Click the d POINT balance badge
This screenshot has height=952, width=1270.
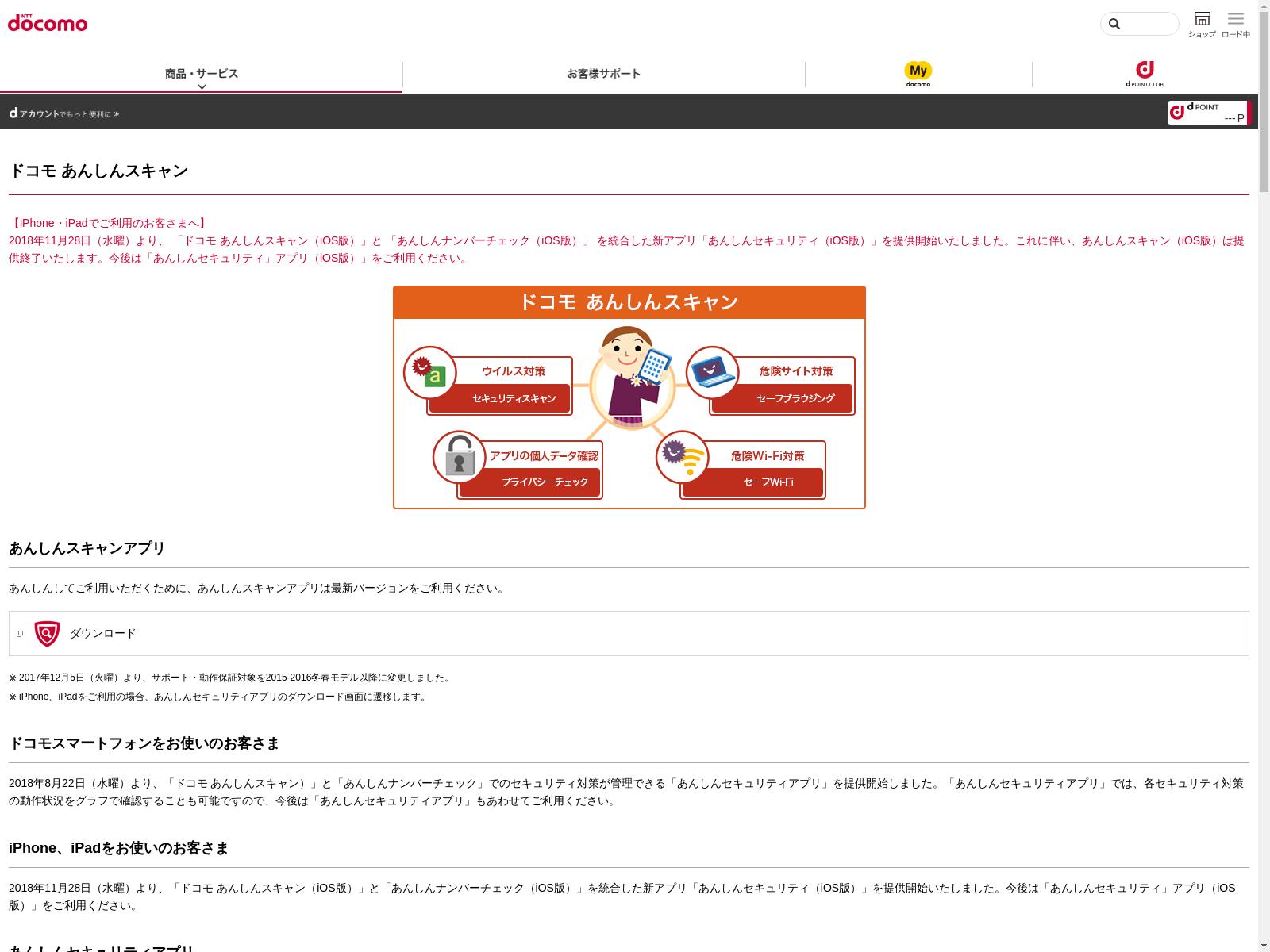click(1207, 113)
